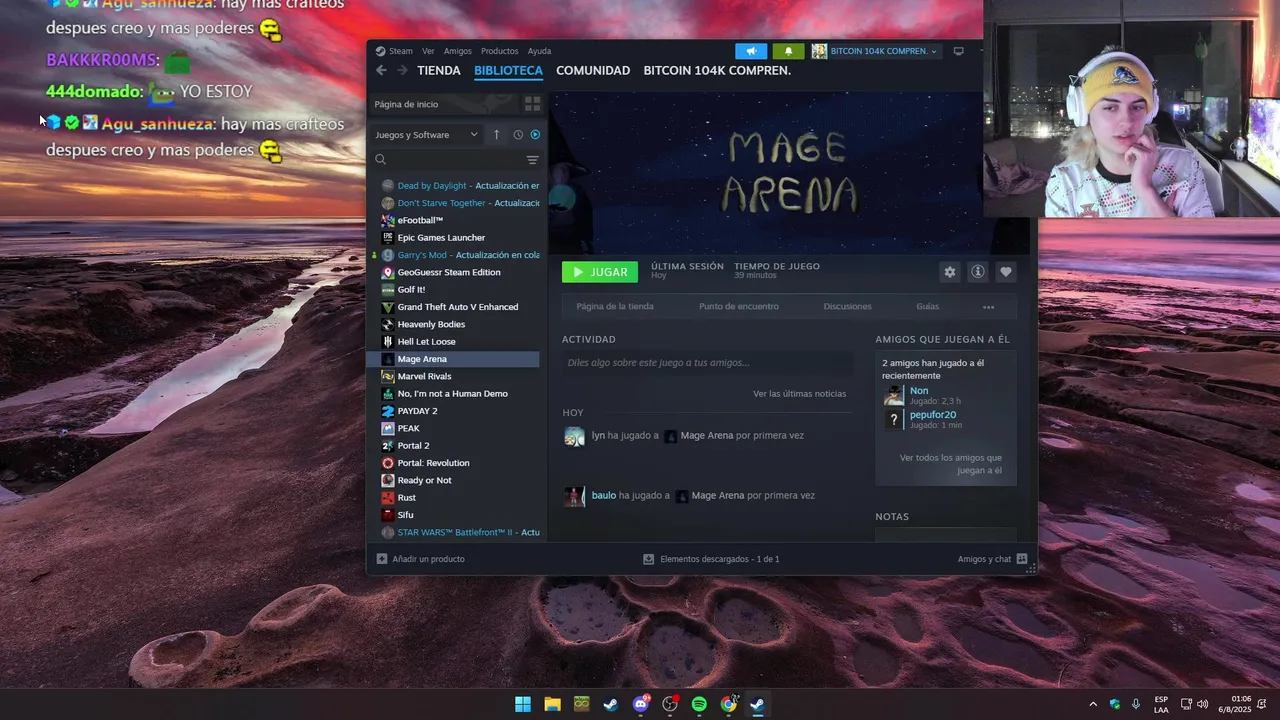Open Discord from the taskbar

(641, 704)
